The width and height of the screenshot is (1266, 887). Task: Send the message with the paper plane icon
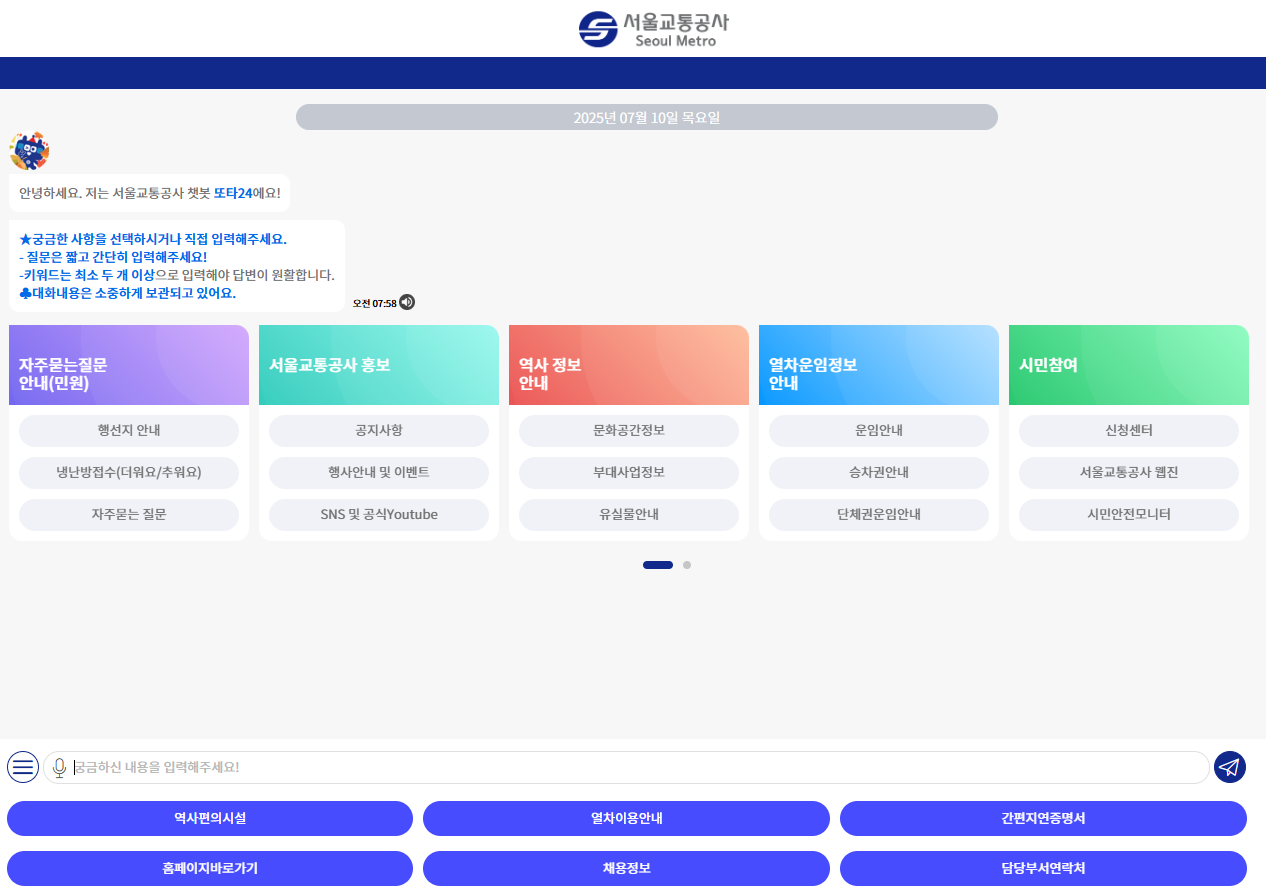(x=1230, y=767)
